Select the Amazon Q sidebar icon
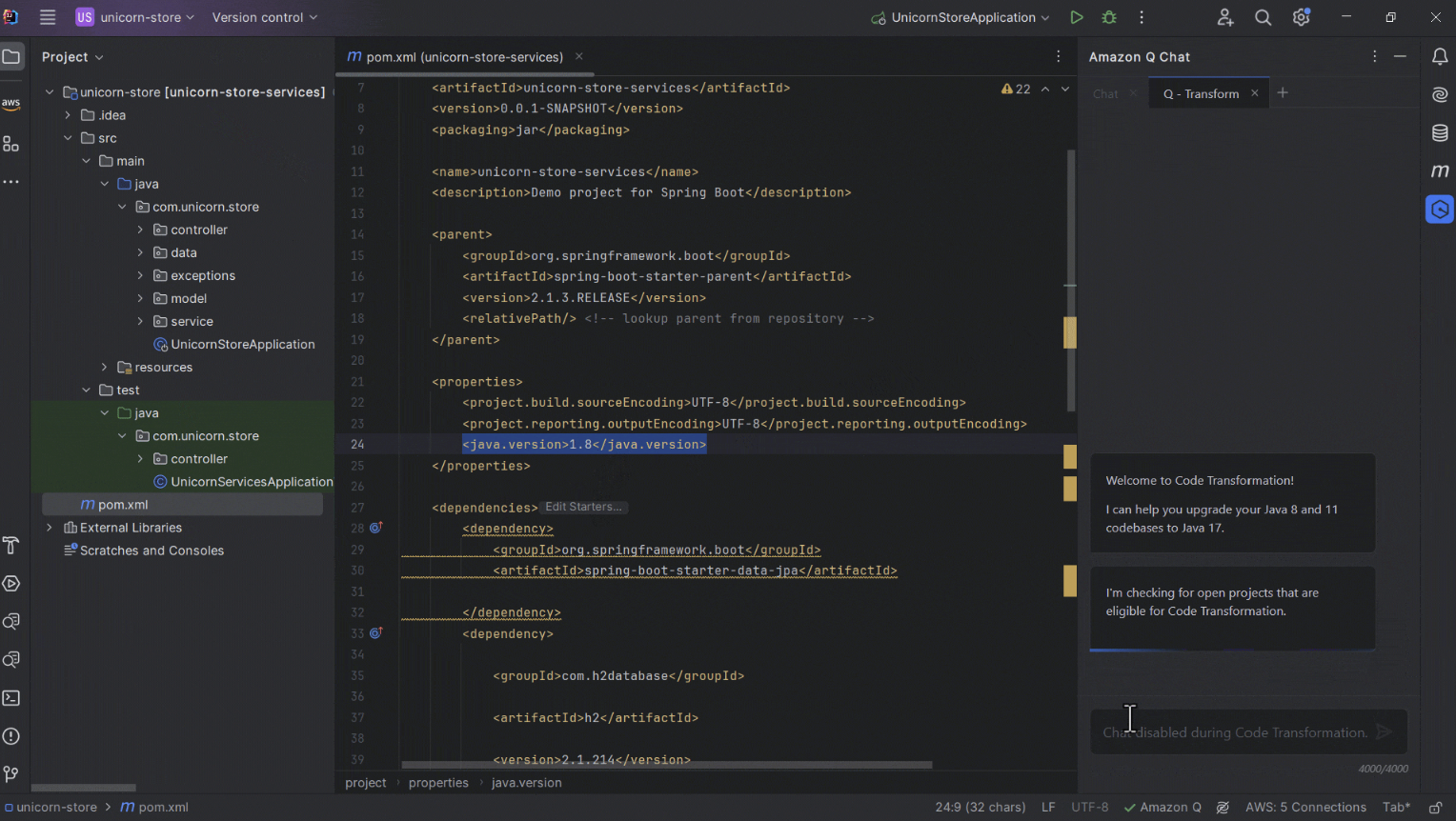Viewport: 1456px width, 821px height. pos(1440,209)
